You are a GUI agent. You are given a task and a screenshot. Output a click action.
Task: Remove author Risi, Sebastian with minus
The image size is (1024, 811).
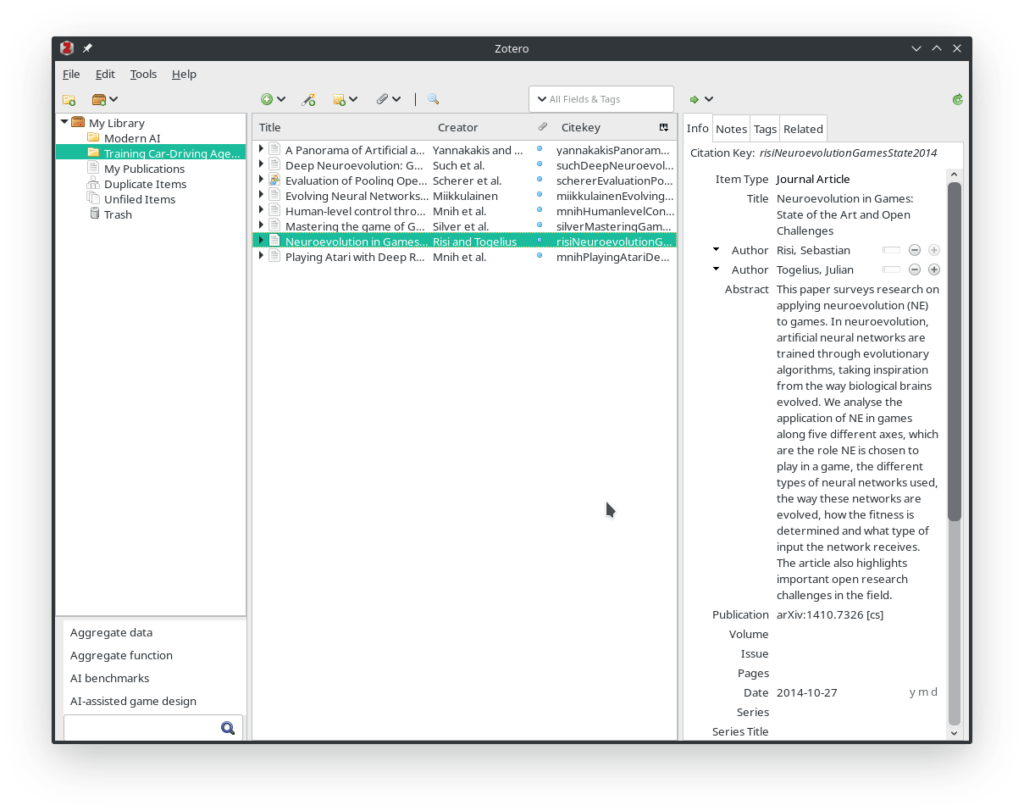914,250
